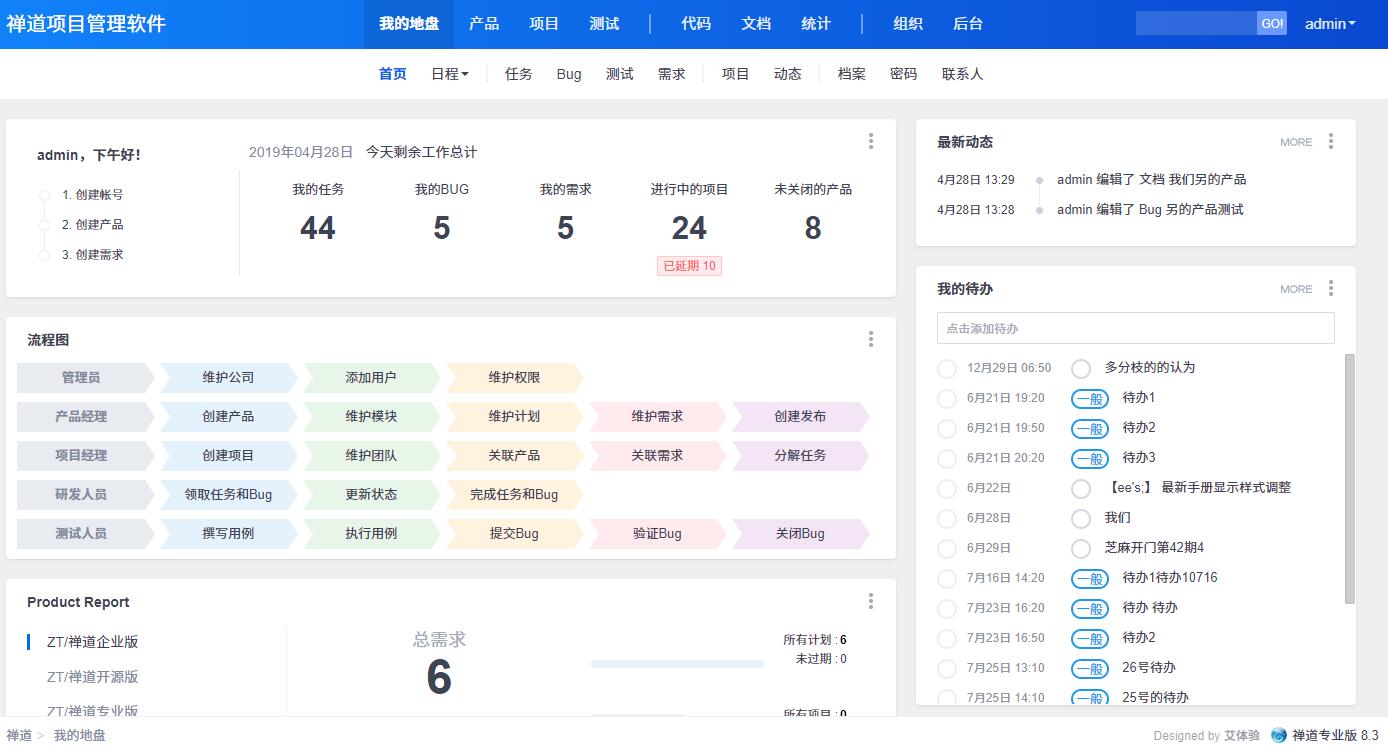Mark the 7月16日 14:20 todo as done
The height and width of the screenshot is (752, 1388).
pos(947,578)
